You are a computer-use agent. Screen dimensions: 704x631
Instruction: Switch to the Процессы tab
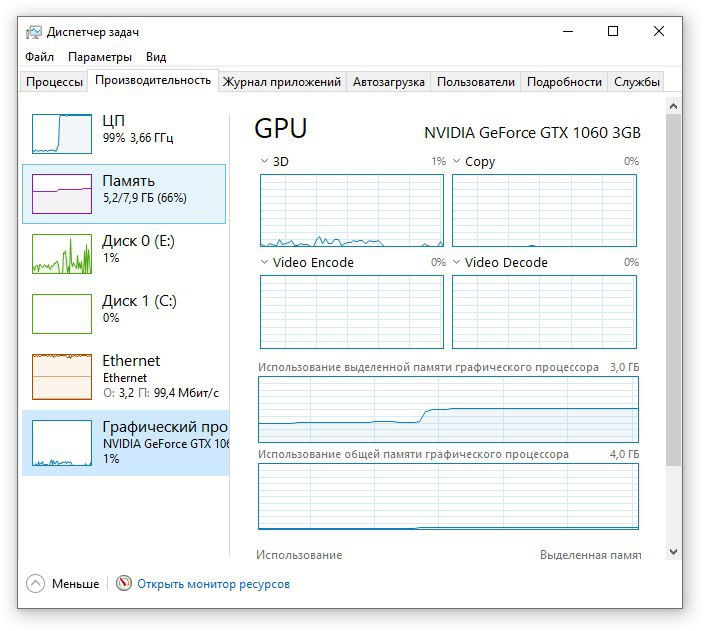pyautogui.click(x=54, y=82)
